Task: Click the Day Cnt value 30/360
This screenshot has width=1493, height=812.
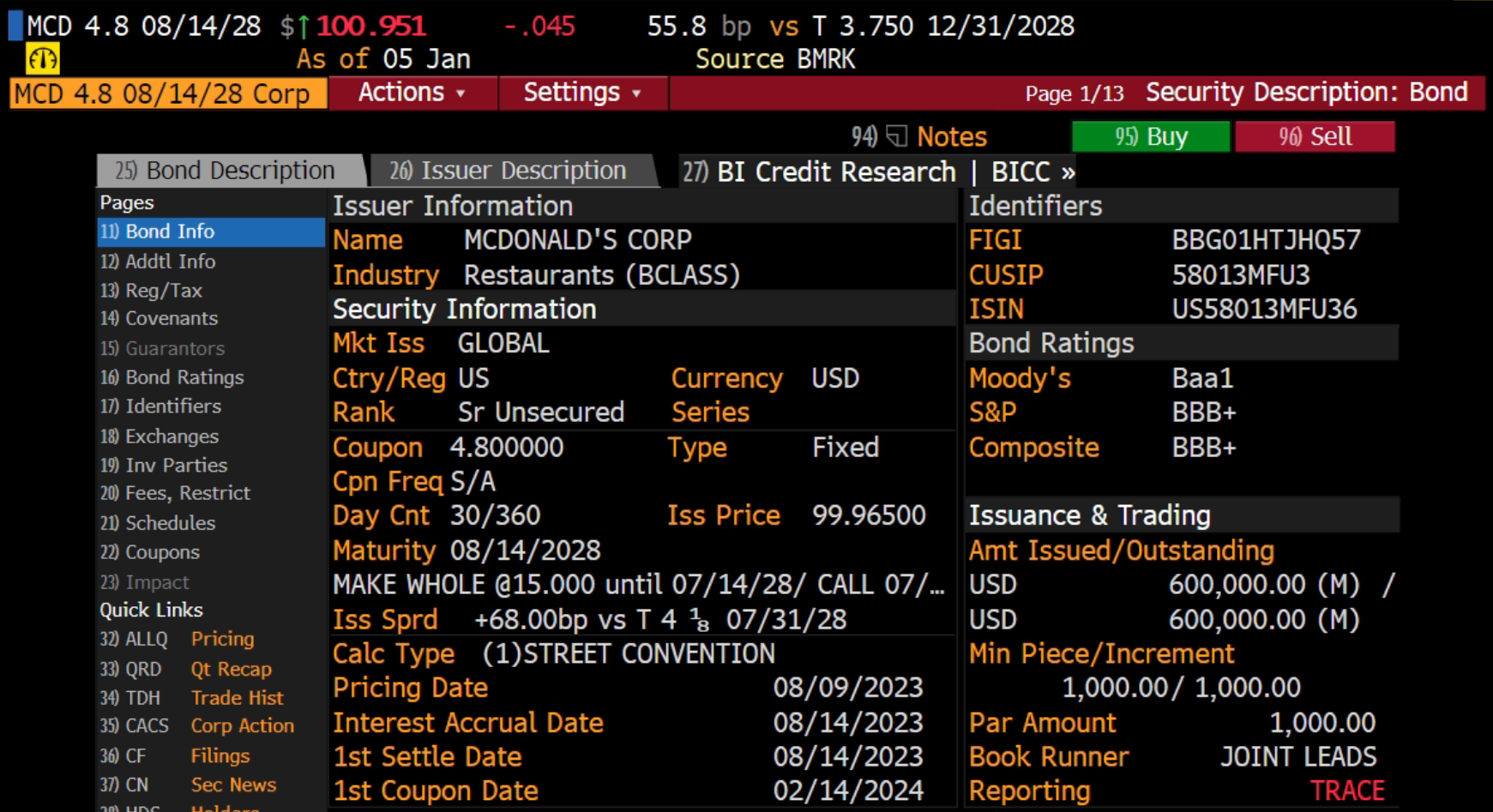Action: [496, 515]
